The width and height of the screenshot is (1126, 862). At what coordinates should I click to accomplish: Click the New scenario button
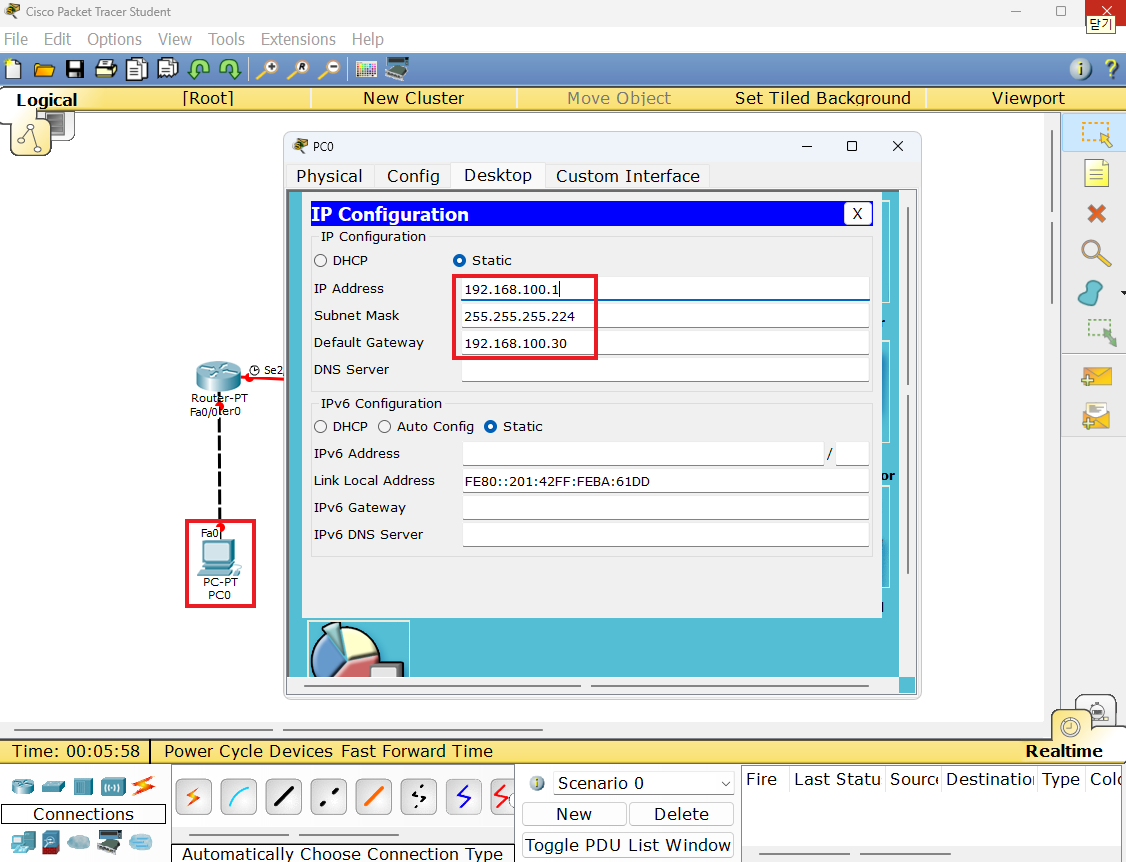click(574, 814)
